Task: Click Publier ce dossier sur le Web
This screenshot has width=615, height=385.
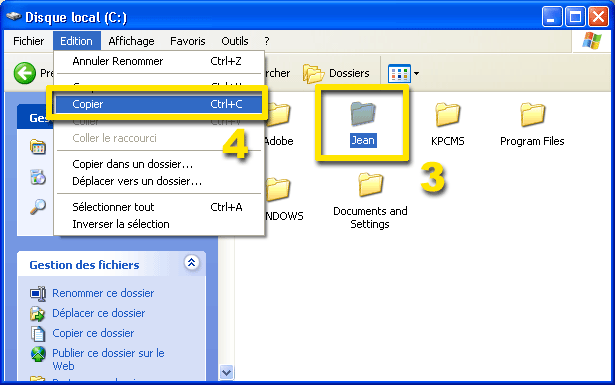Action: coord(108,360)
